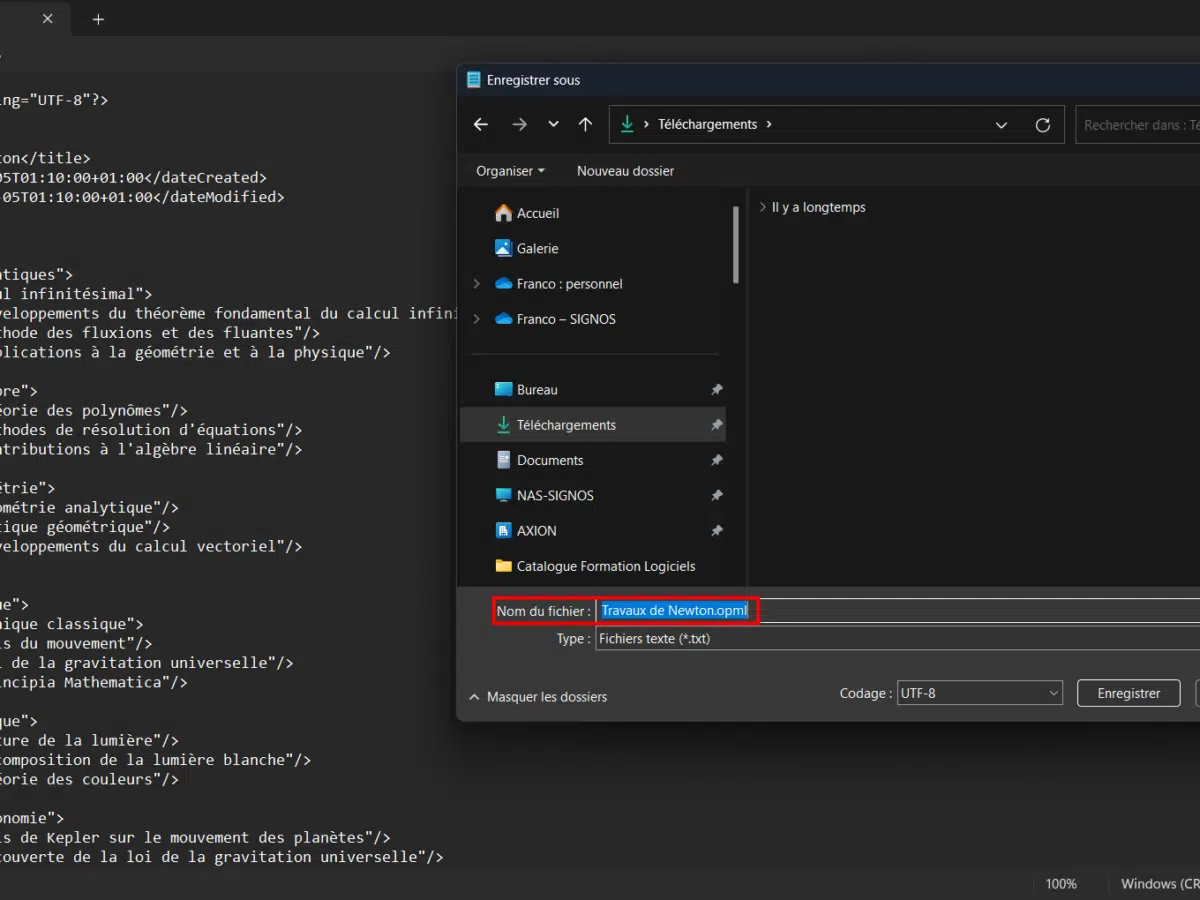The height and width of the screenshot is (900, 1200).
Task: Expand the Franco : personnel tree node
Action: 477,284
